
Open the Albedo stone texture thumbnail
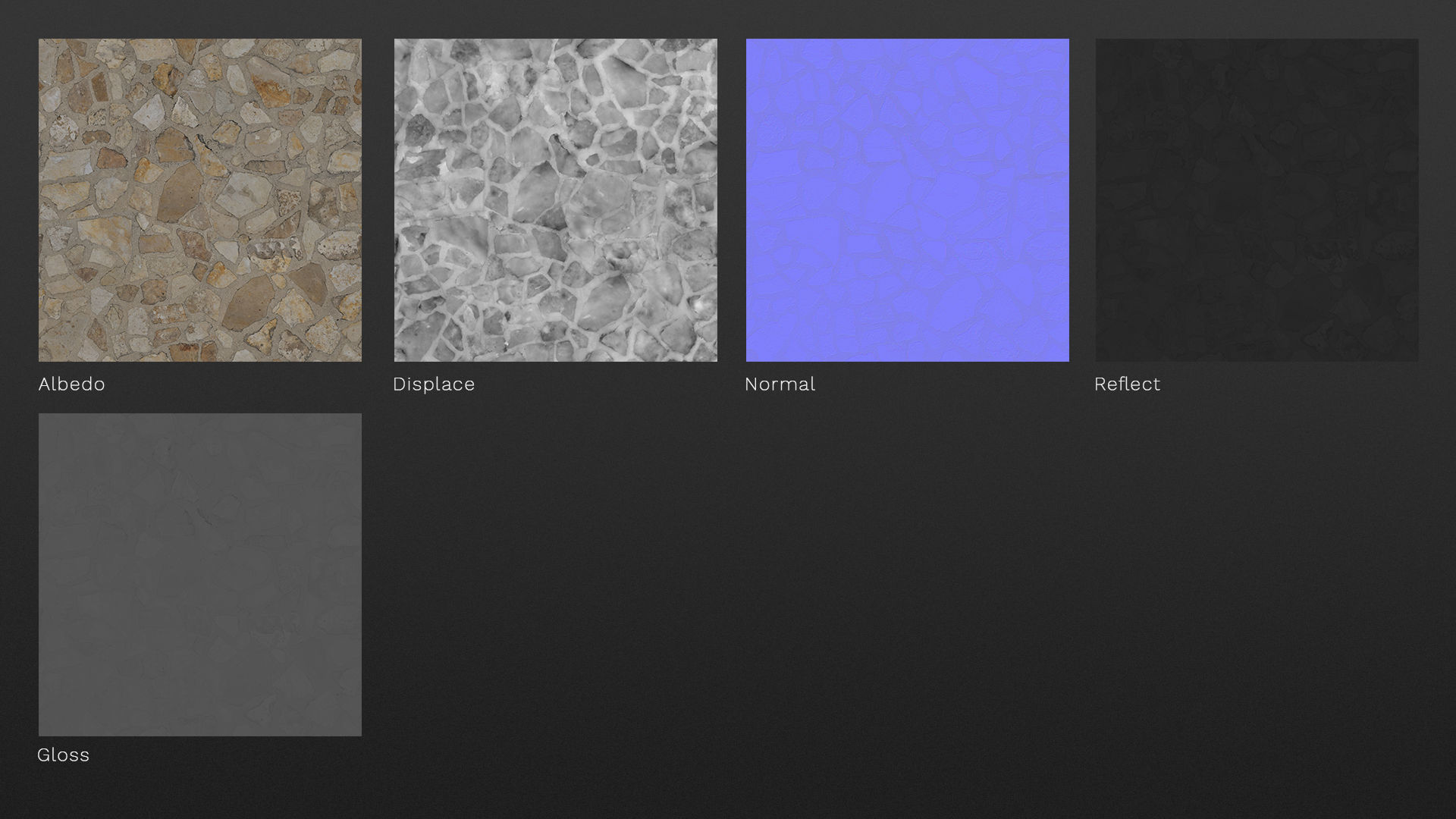200,200
